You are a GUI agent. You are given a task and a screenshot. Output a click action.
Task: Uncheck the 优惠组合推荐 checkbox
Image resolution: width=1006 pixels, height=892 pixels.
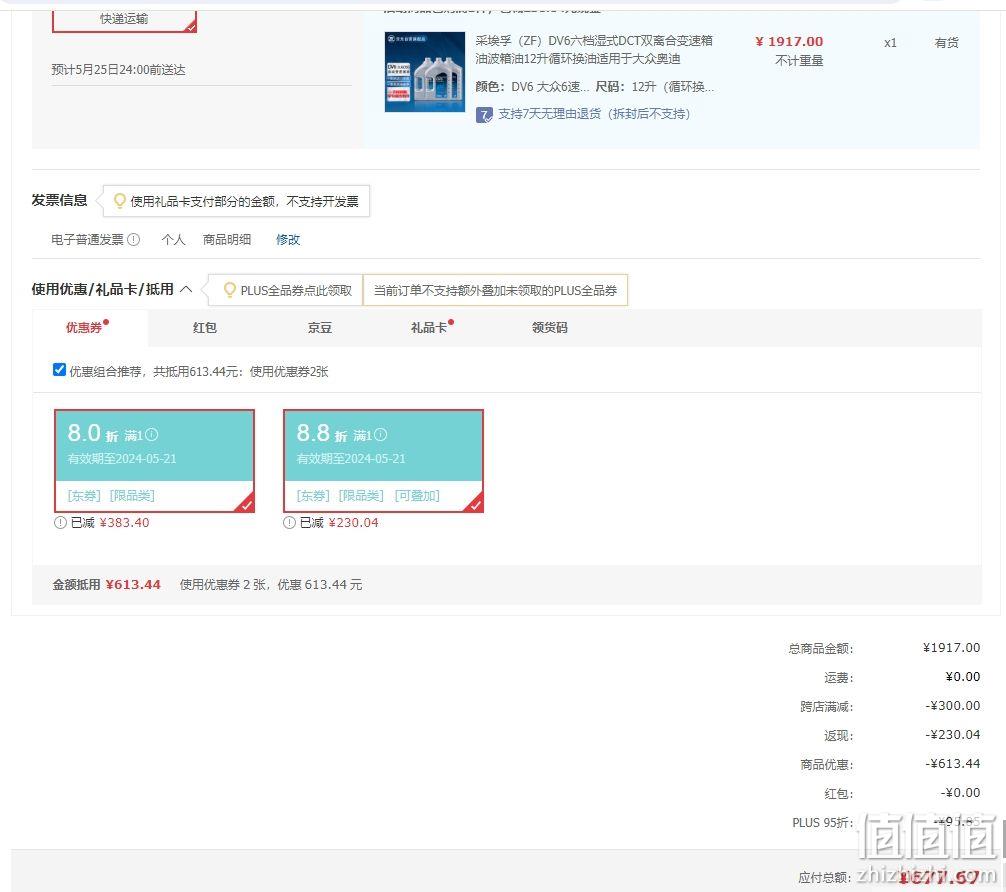pyautogui.click(x=59, y=370)
